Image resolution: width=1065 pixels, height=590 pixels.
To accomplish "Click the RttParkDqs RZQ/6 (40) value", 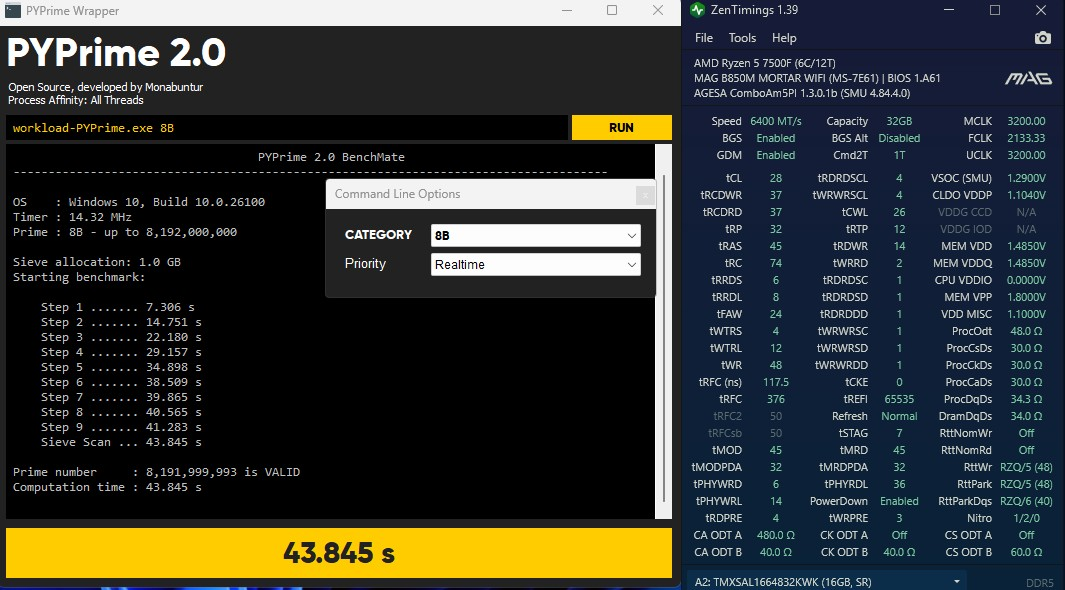I will pyautogui.click(x=1026, y=501).
